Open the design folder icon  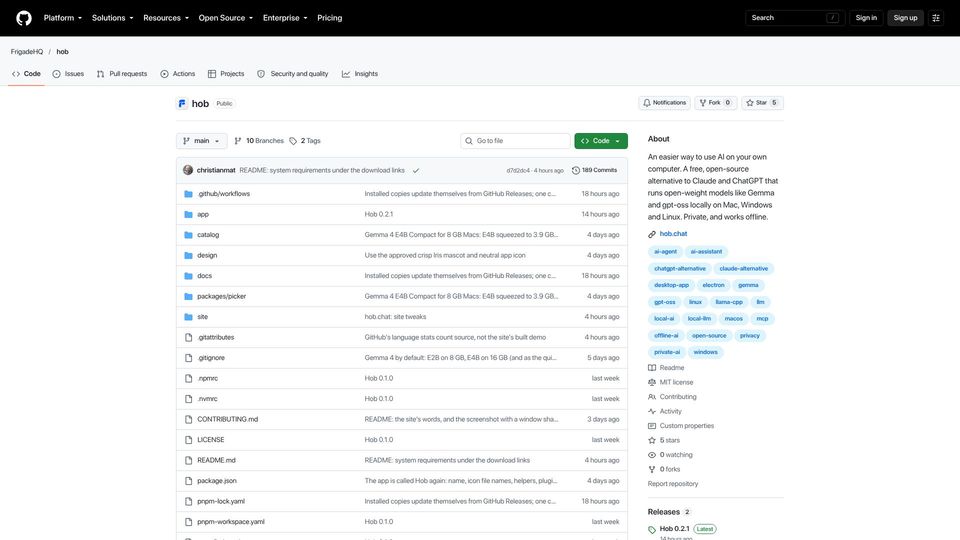coord(189,255)
